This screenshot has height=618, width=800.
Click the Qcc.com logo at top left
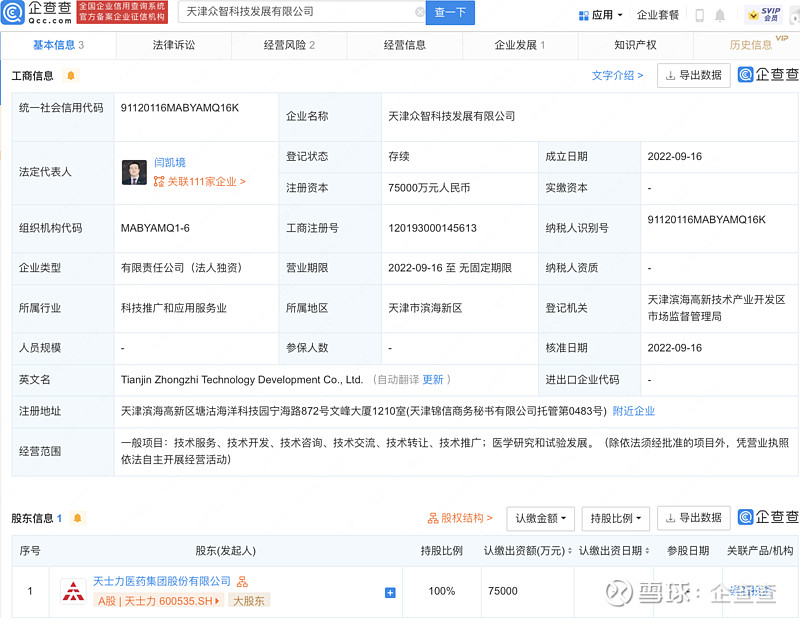37,12
